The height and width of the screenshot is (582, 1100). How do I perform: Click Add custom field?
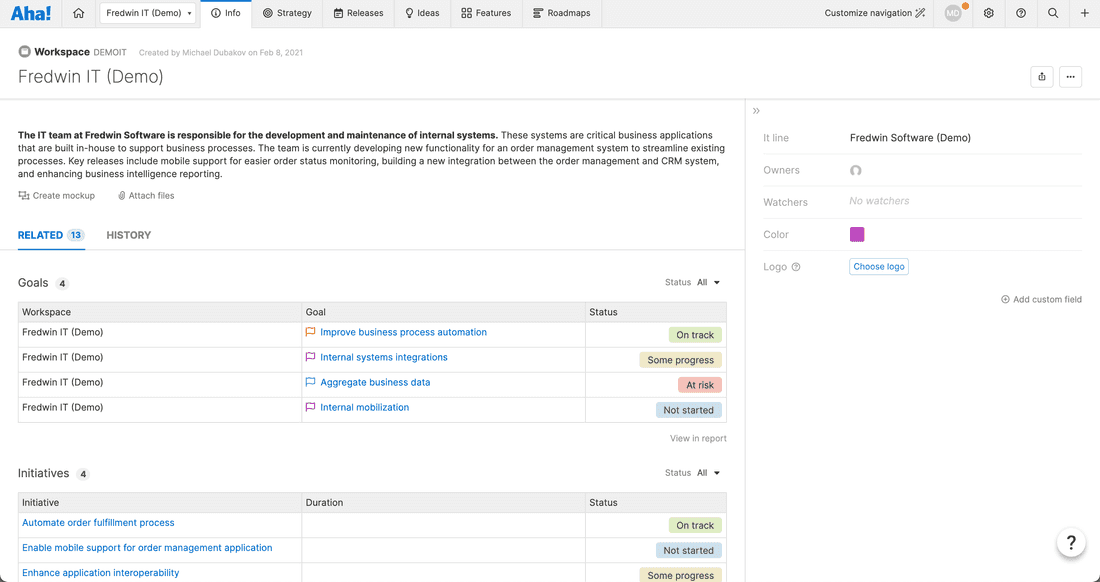(x=1041, y=299)
